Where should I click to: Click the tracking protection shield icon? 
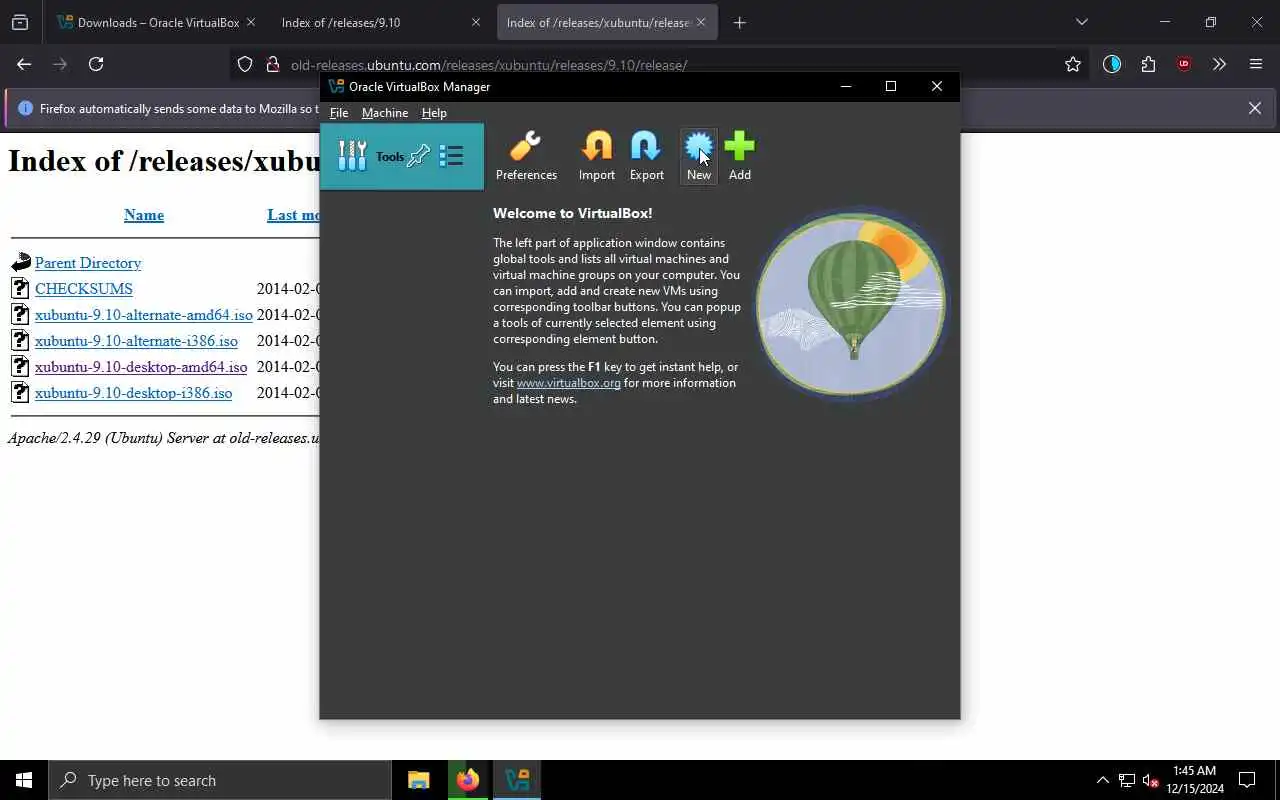245,65
